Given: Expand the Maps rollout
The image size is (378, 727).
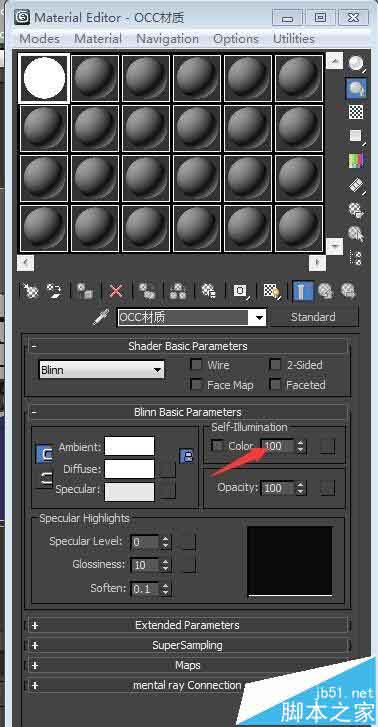Looking at the screenshot, I should pyautogui.click(x=188, y=665).
